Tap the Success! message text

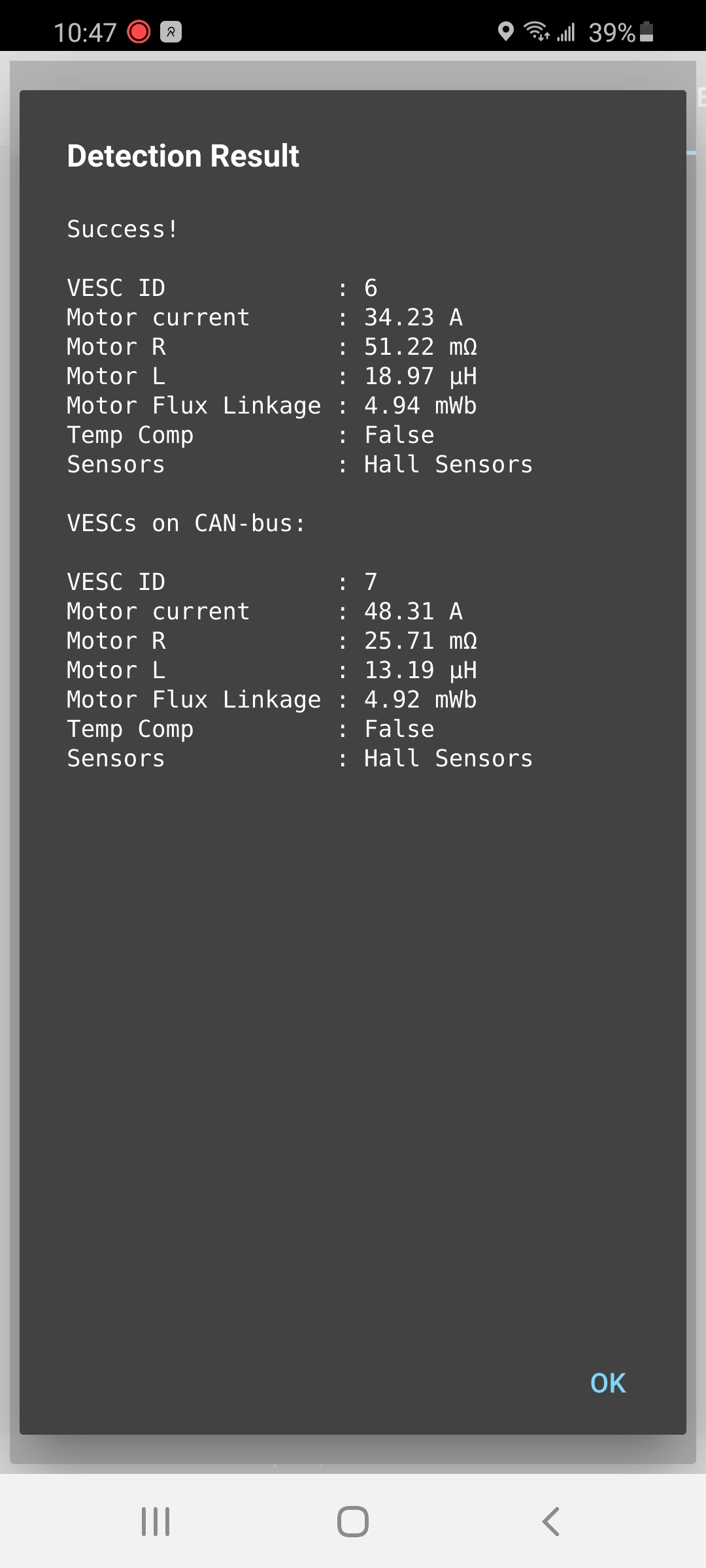pyautogui.click(x=122, y=229)
